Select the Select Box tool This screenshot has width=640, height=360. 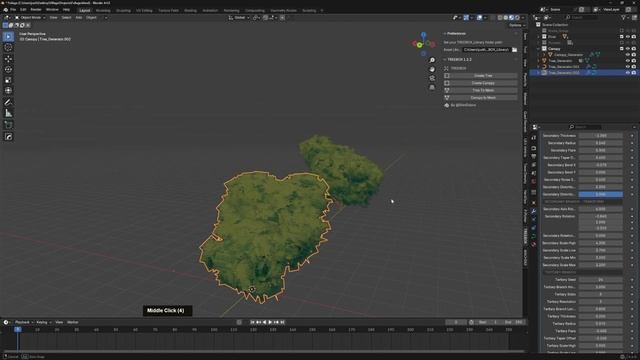8,37
